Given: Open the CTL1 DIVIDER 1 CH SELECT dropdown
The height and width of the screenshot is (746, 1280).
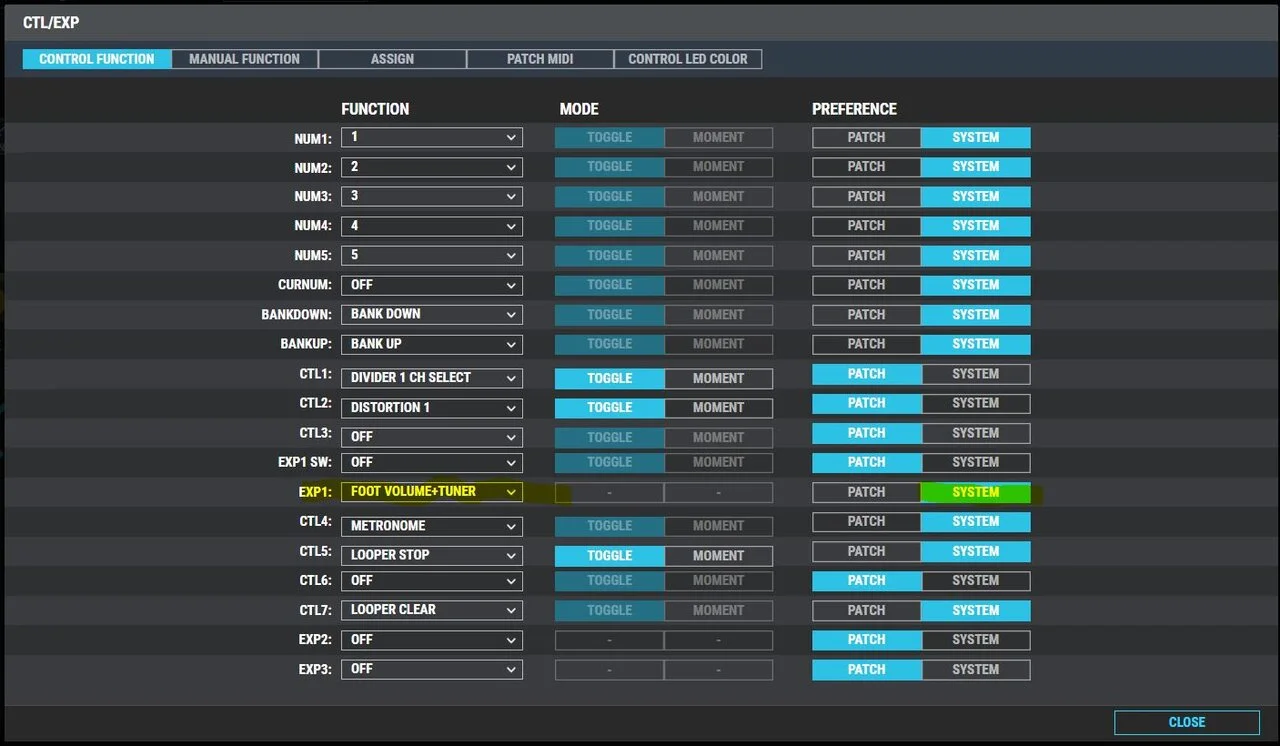Looking at the screenshot, I should (x=431, y=378).
